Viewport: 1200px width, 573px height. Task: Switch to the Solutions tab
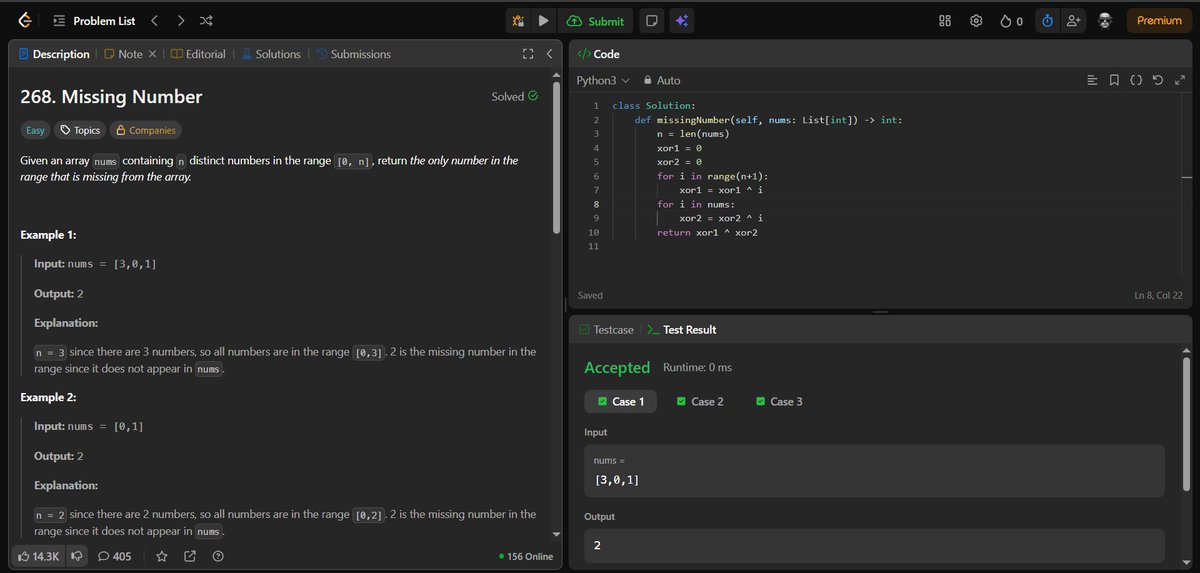[270, 54]
